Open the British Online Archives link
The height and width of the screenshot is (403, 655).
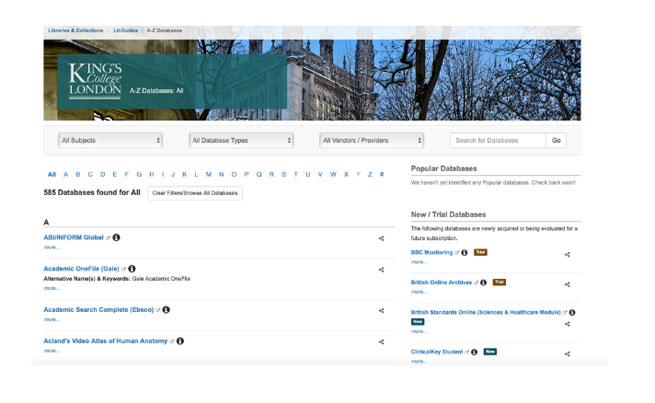[442, 282]
